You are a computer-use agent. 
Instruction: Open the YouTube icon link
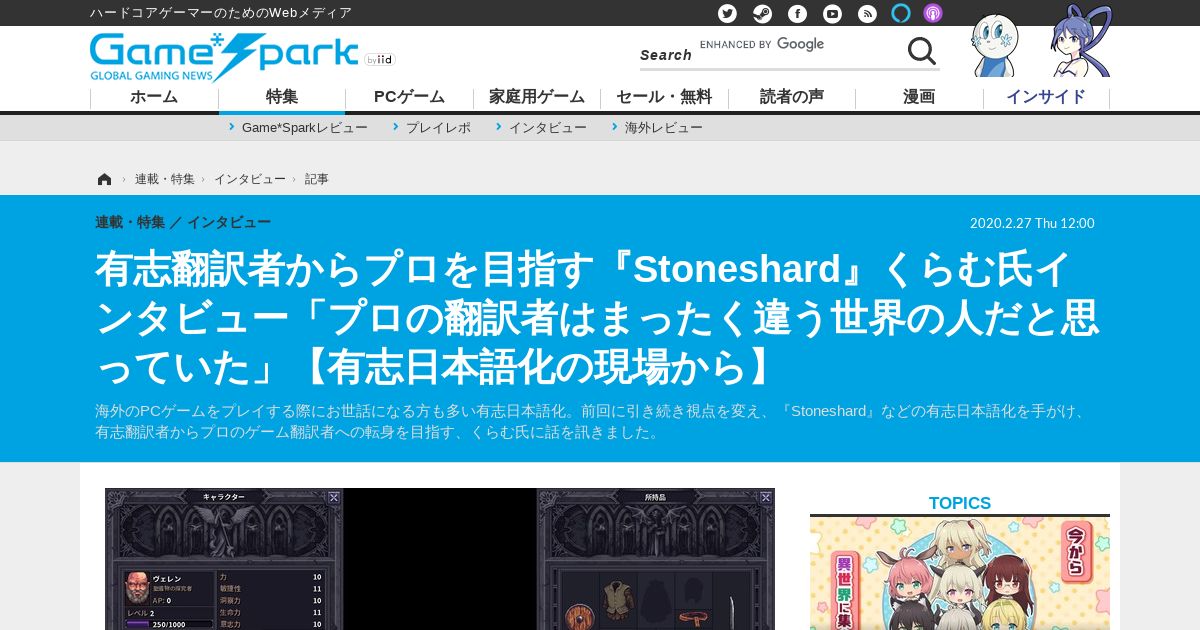832,13
